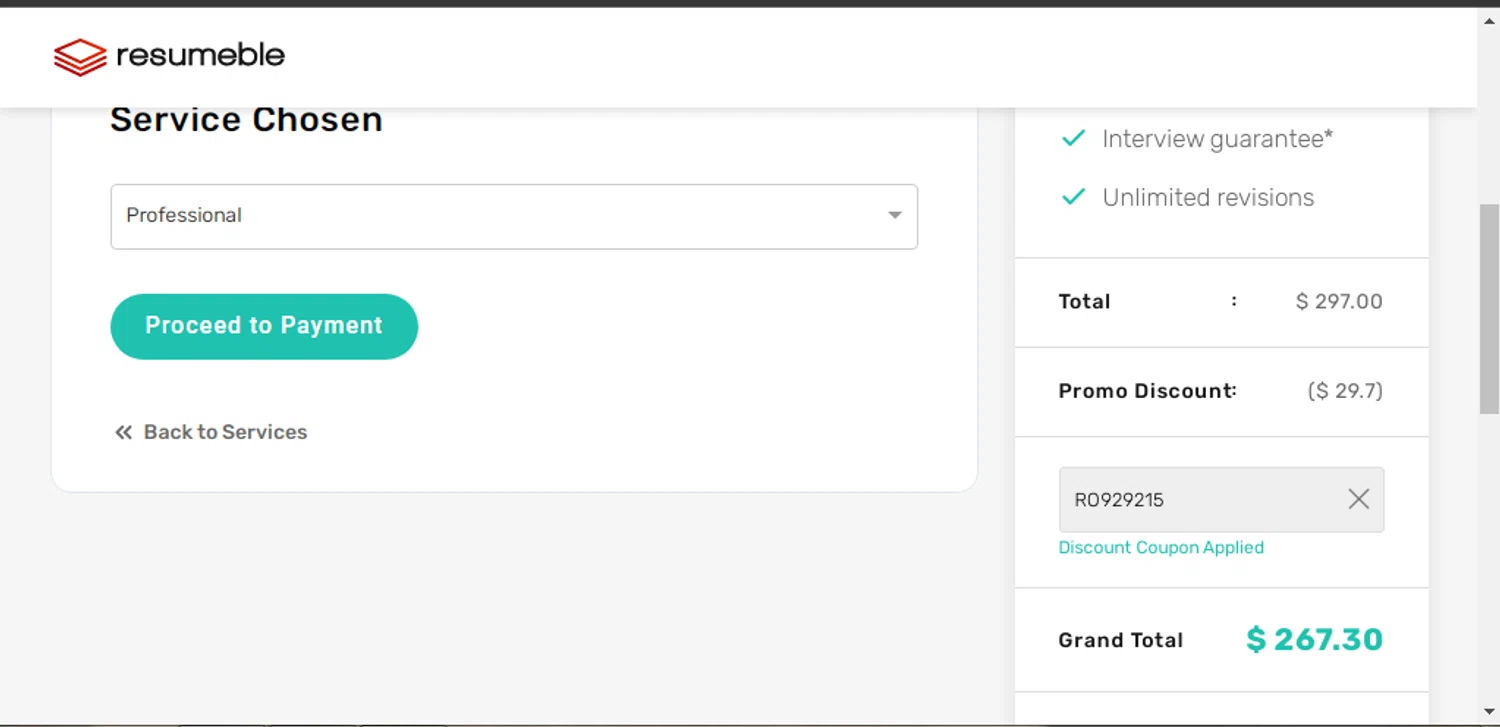Viewport: 1500px width, 727px height.
Task: Click 'Unlimited revisions' text
Action: (x=1208, y=198)
